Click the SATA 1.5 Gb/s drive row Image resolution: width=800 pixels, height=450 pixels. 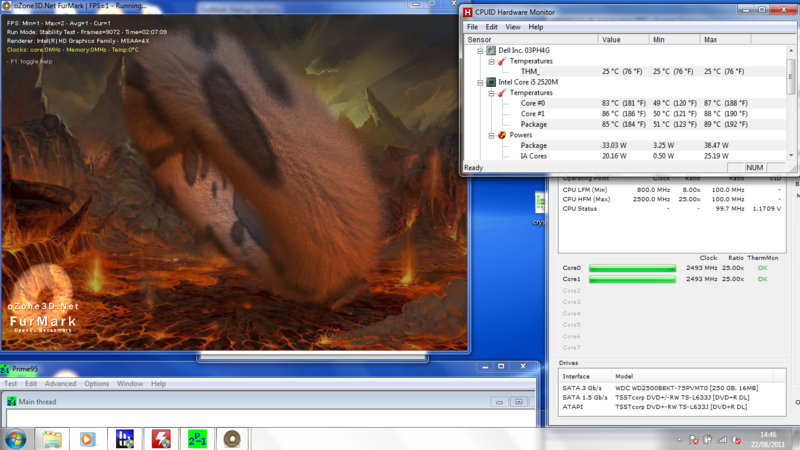point(671,397)
